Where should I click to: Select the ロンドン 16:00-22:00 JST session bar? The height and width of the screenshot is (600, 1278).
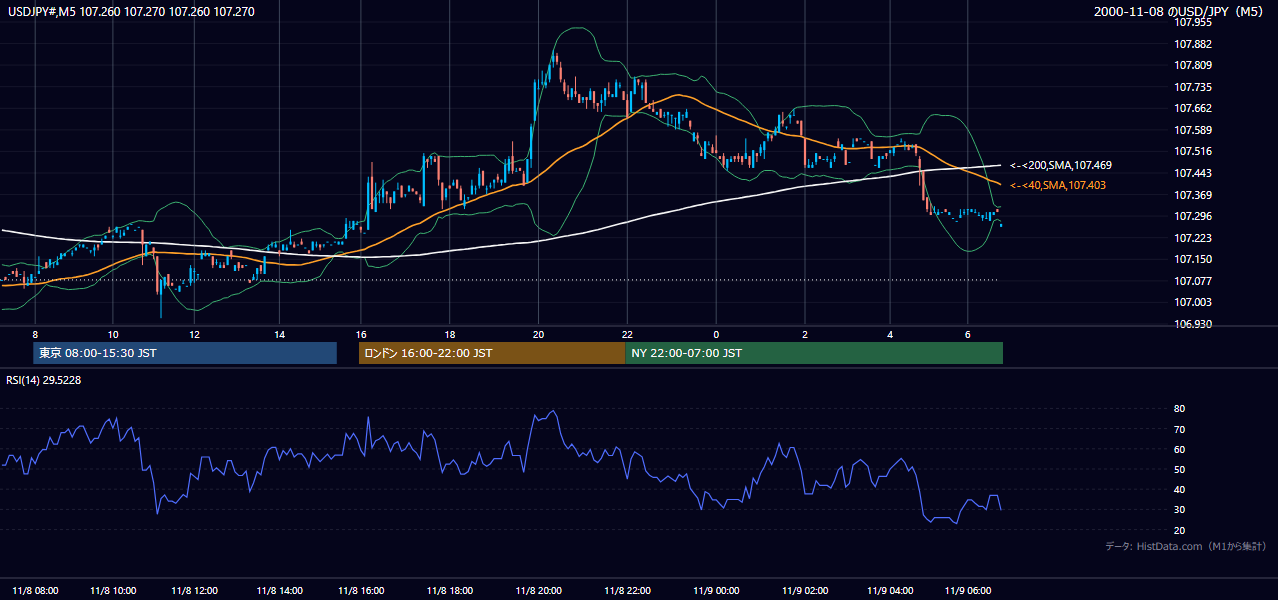tap(492, 353)
